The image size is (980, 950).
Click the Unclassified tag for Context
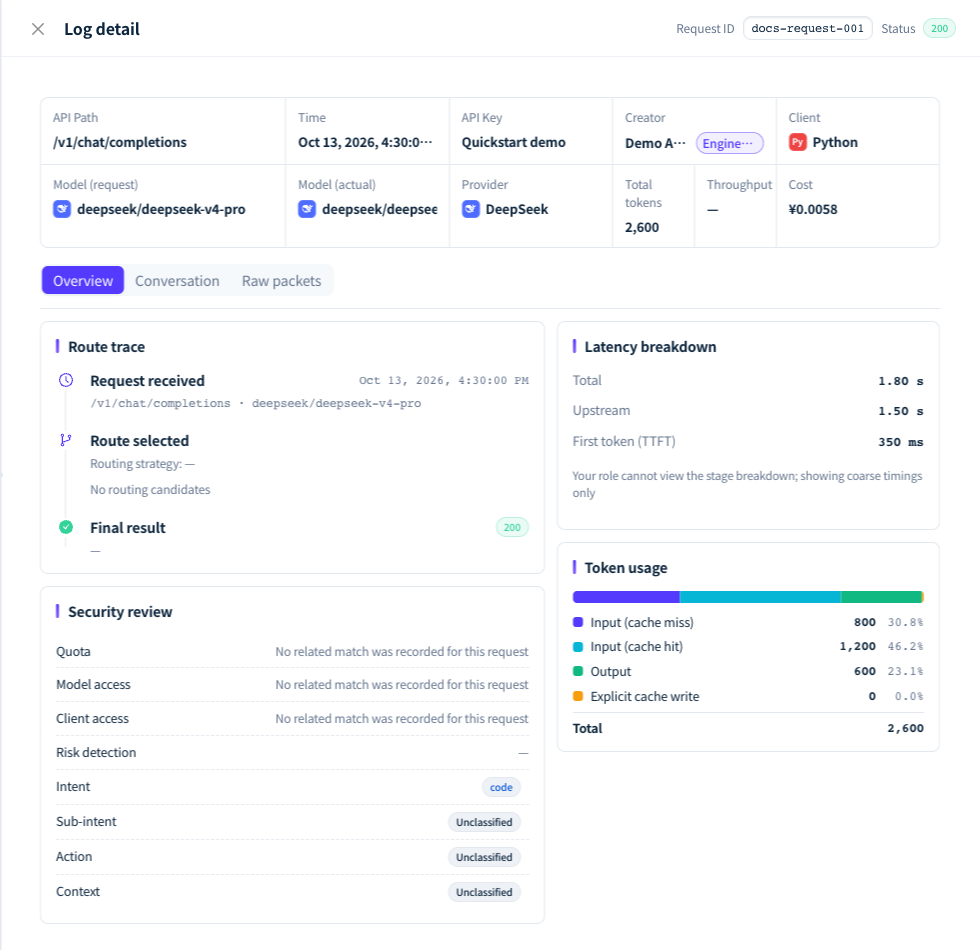pyautogui.click(x=484, y=892)
